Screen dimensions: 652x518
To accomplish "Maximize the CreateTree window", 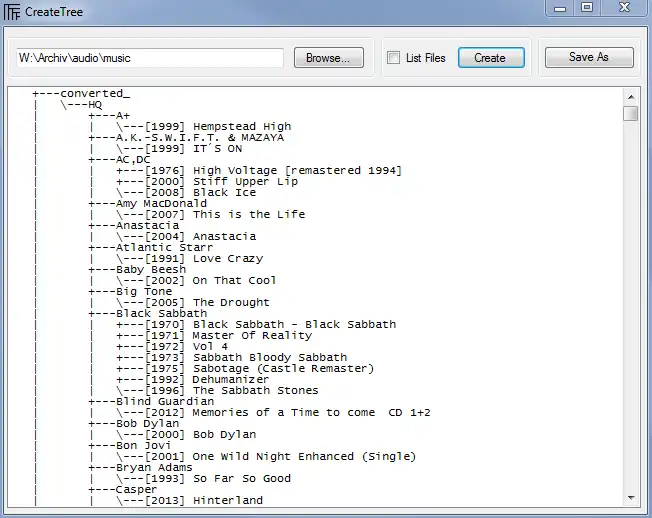I will point(587,8).
